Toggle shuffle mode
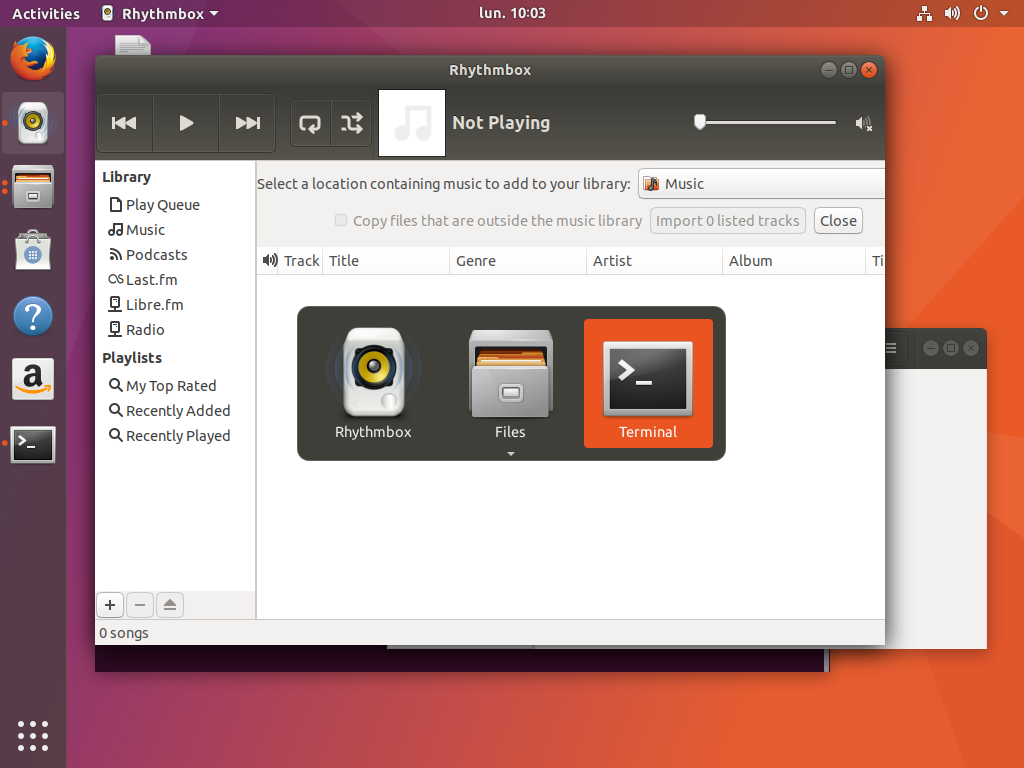 pyautogui.click(x=351, y=123)
